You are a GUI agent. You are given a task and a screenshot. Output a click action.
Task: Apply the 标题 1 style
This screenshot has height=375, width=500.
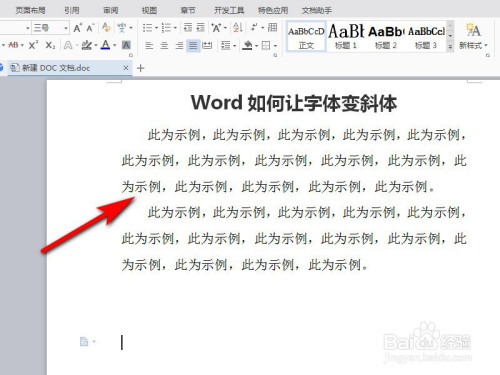(346, 37)
